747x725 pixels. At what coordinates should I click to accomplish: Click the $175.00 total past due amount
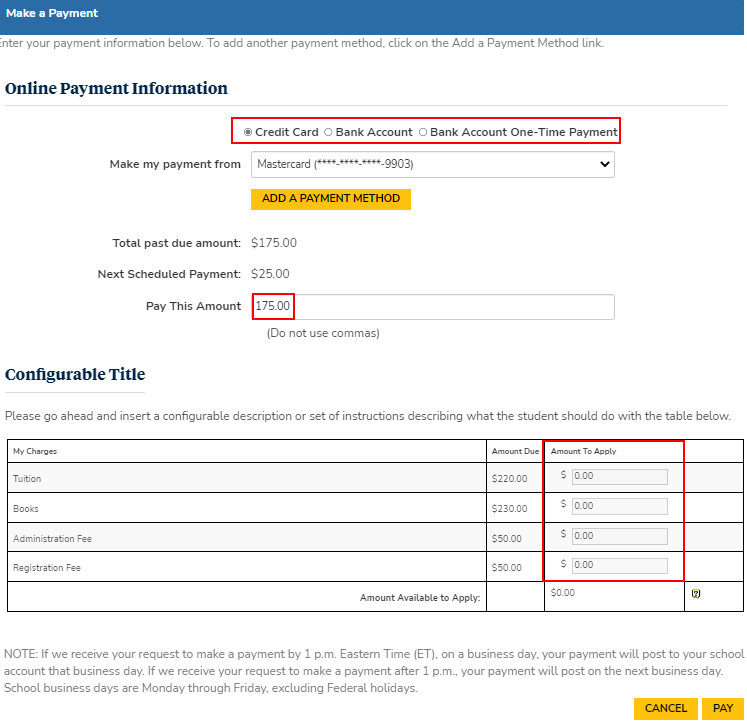click(x=274, y=243)
